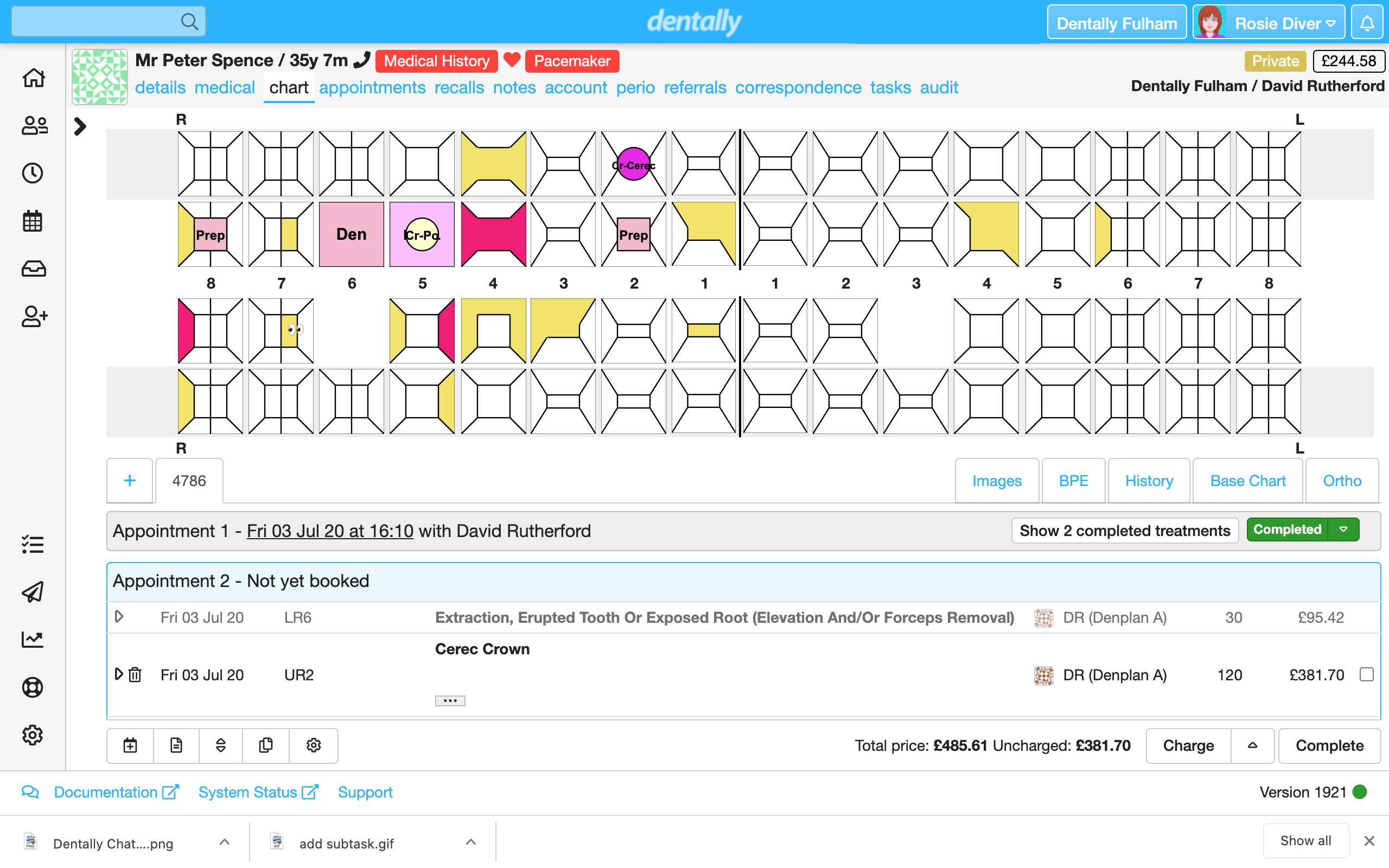Click the inbox tray sidebar icon
Image resolution: width=1389 pixels, height=868 pixels.
click(x=33, y=269)
